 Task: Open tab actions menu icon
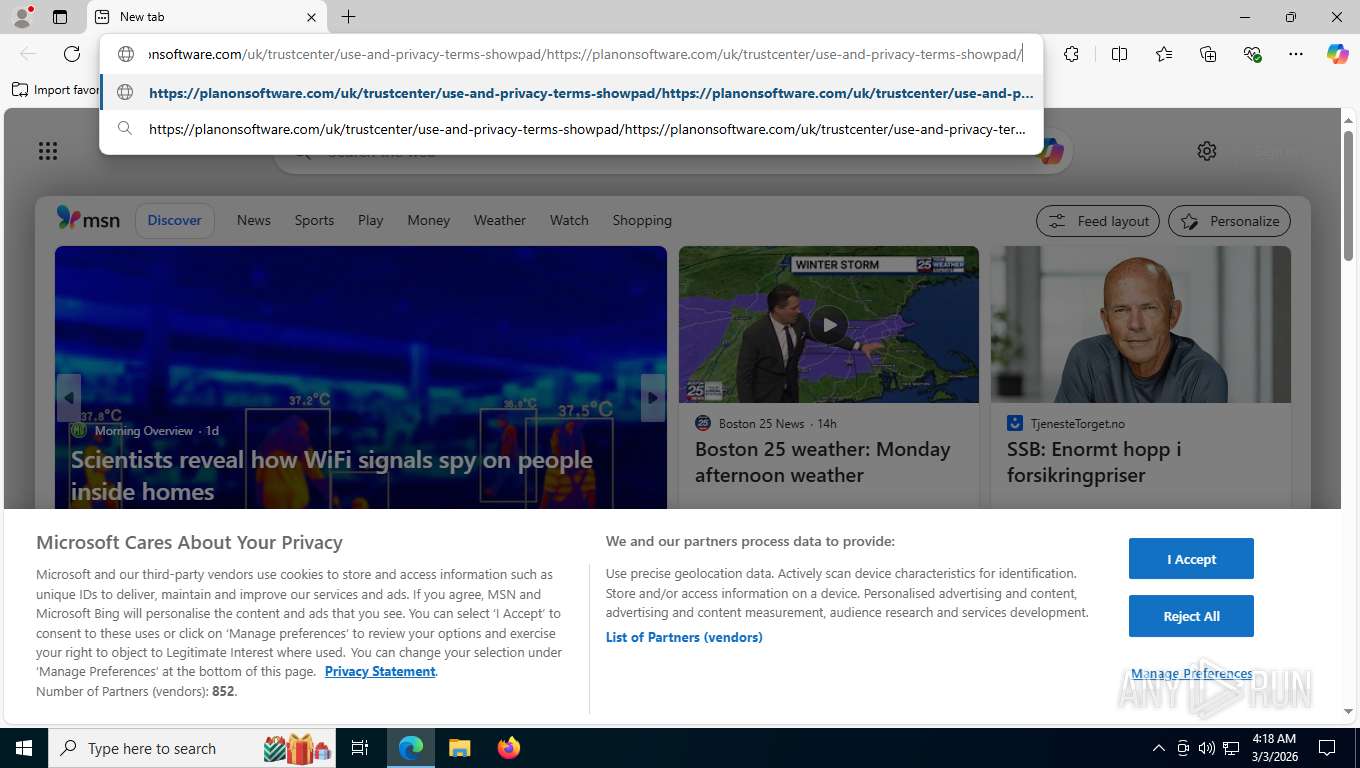(60, 17)
